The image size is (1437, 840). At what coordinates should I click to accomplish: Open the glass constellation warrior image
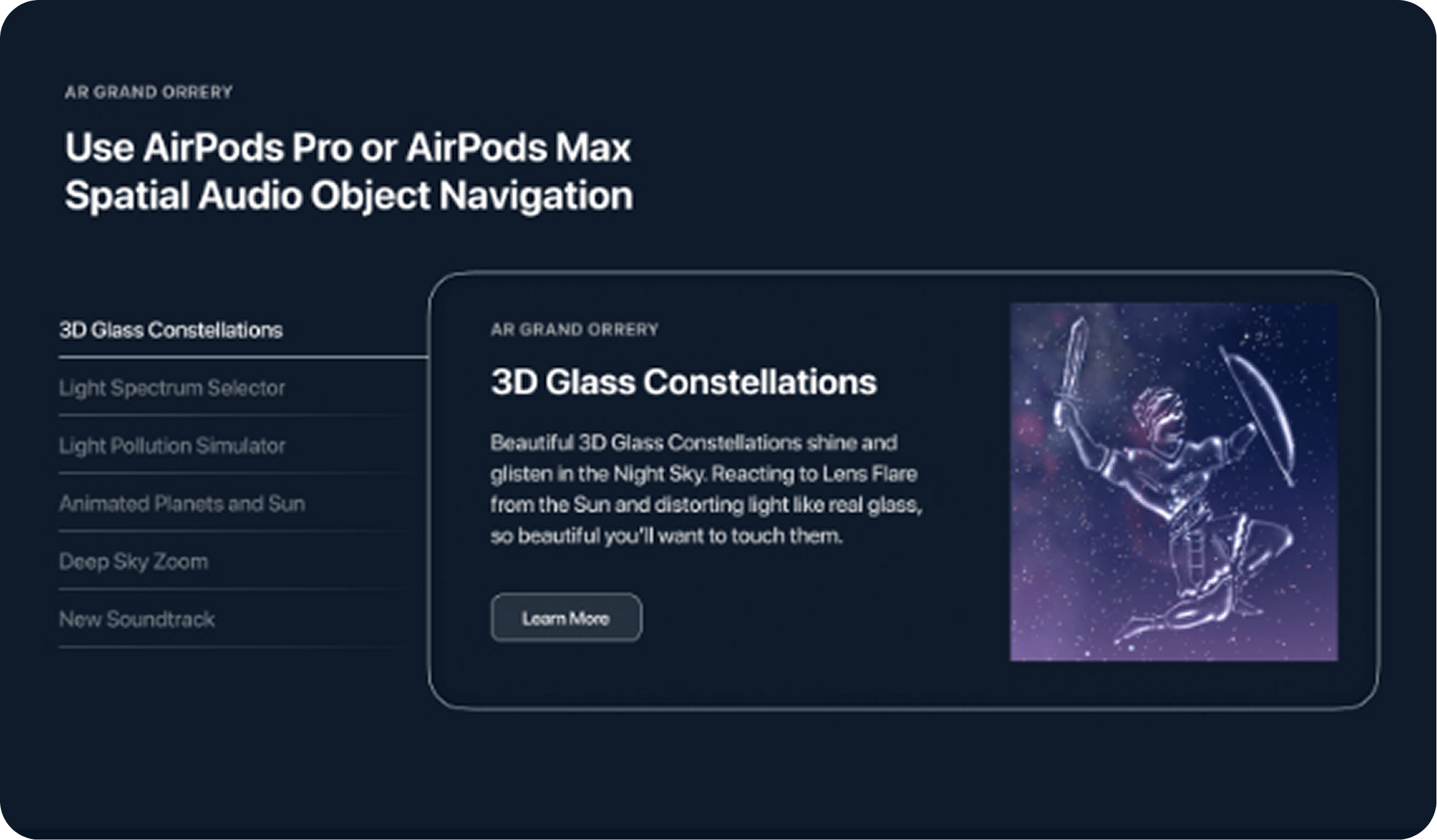click(1173, 481)
